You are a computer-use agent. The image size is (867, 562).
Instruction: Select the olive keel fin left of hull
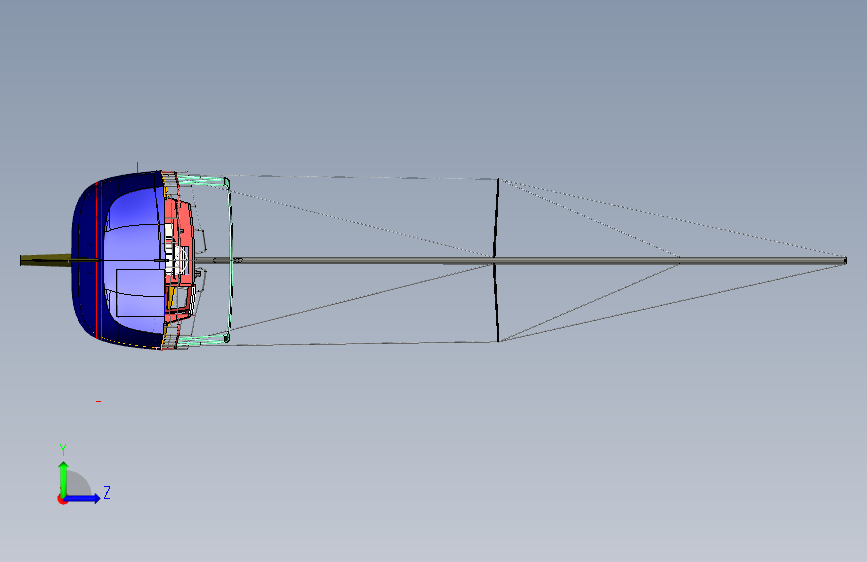45,261
